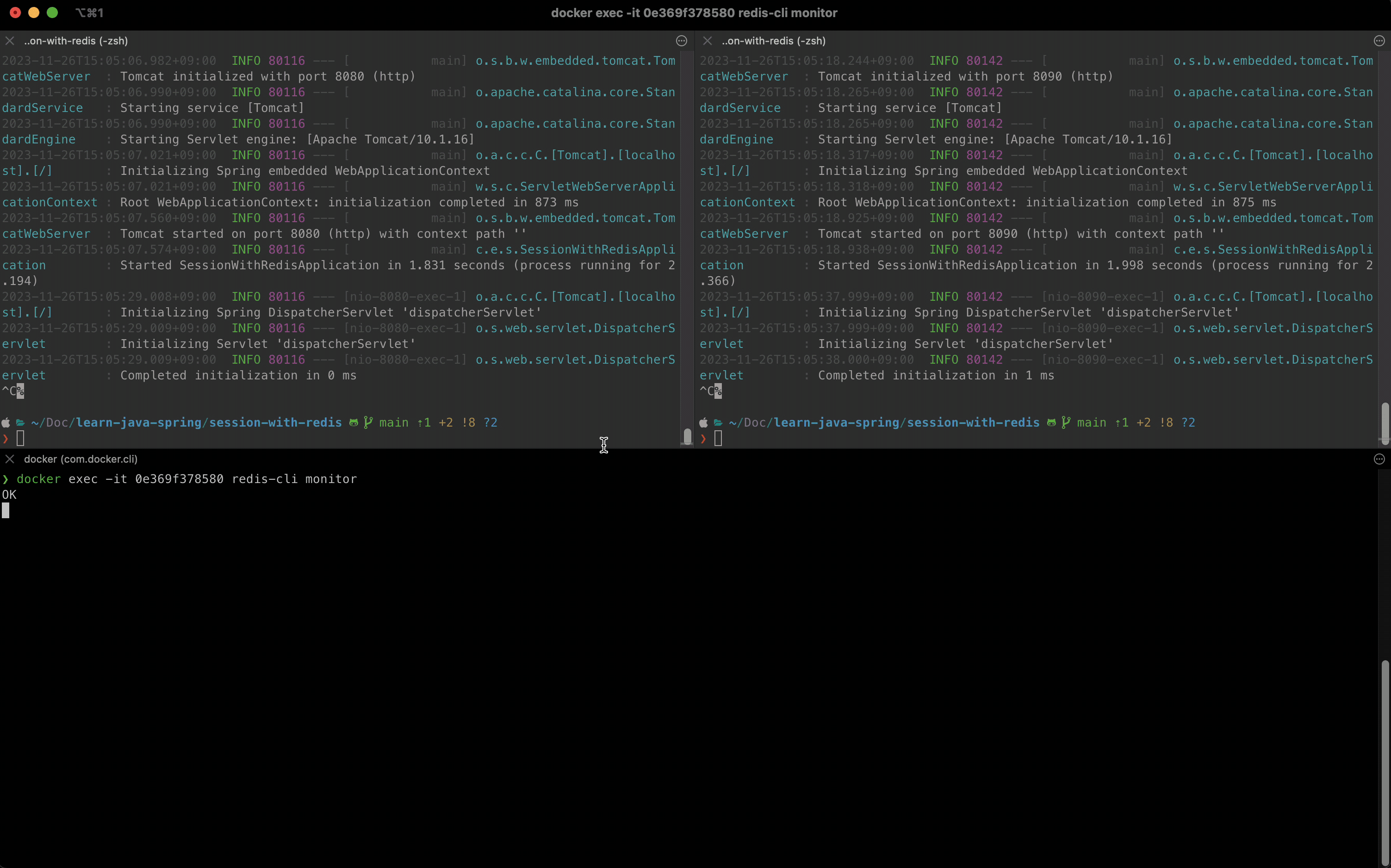Click session-with-redis path in left prompt
The height and width of the screenshot is (868, 1391).
click(275, 423)
